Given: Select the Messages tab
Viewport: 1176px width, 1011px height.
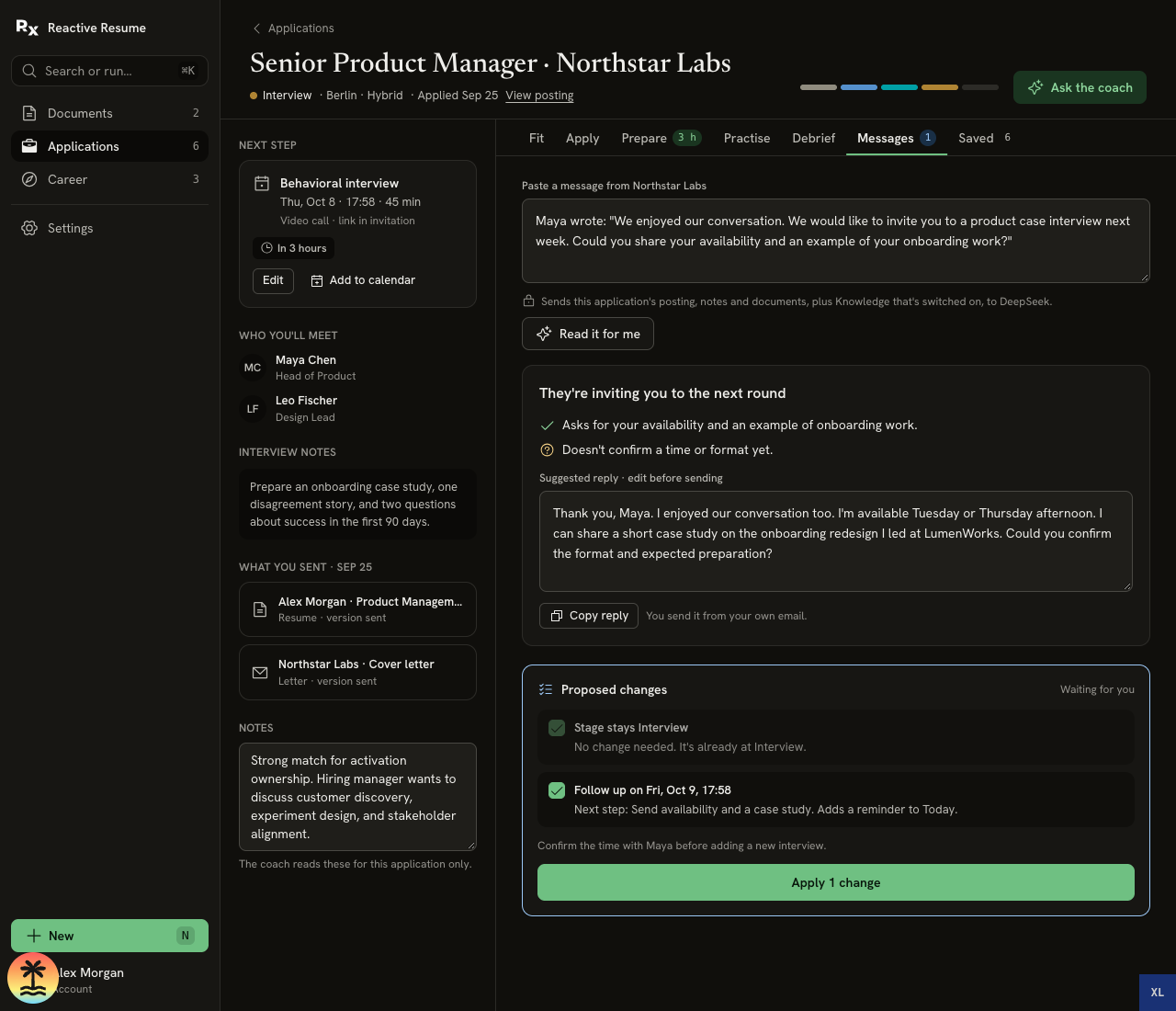Looking at the screenshot, I should [x=897, y=138].
